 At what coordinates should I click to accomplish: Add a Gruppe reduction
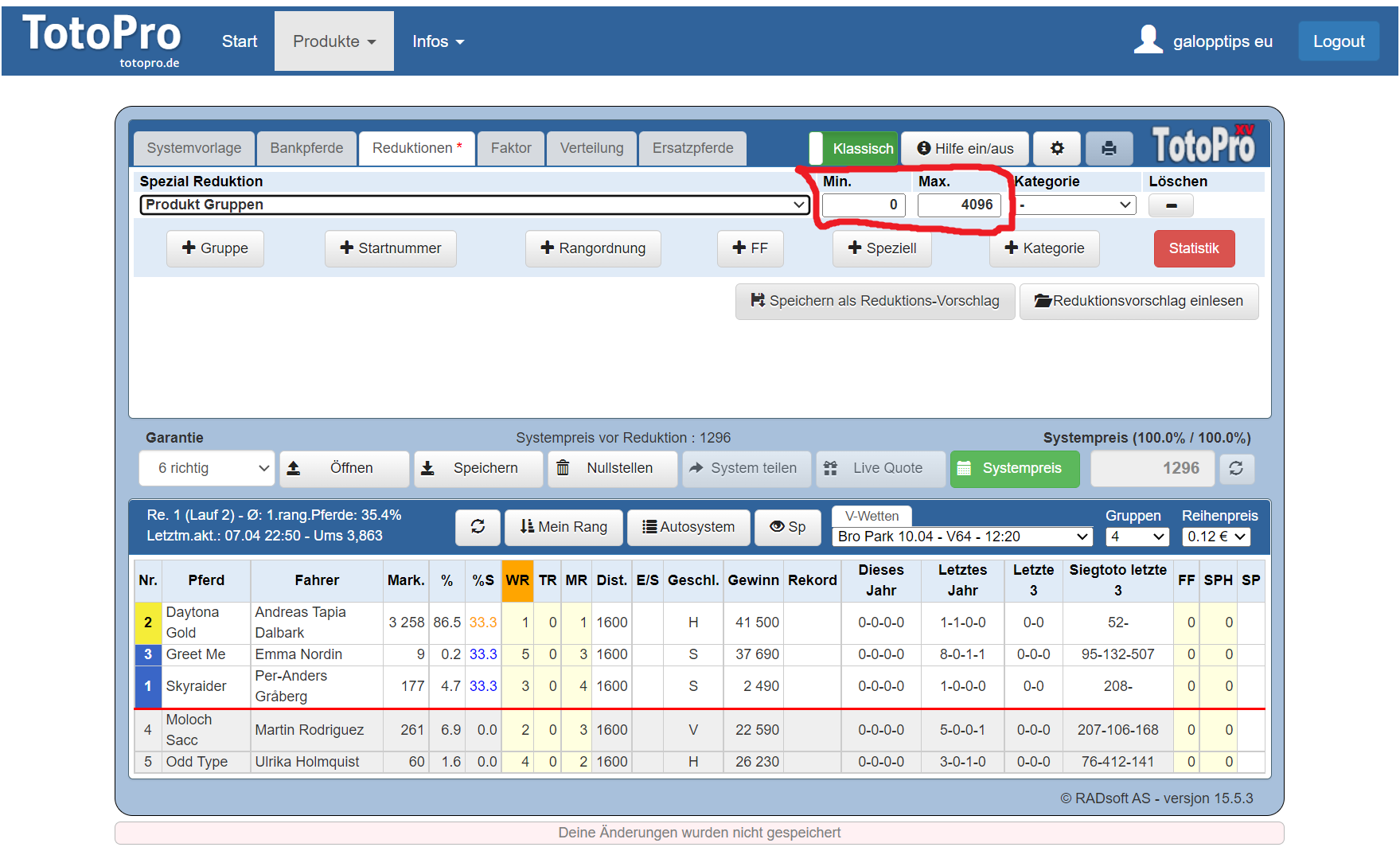[215, 248]
